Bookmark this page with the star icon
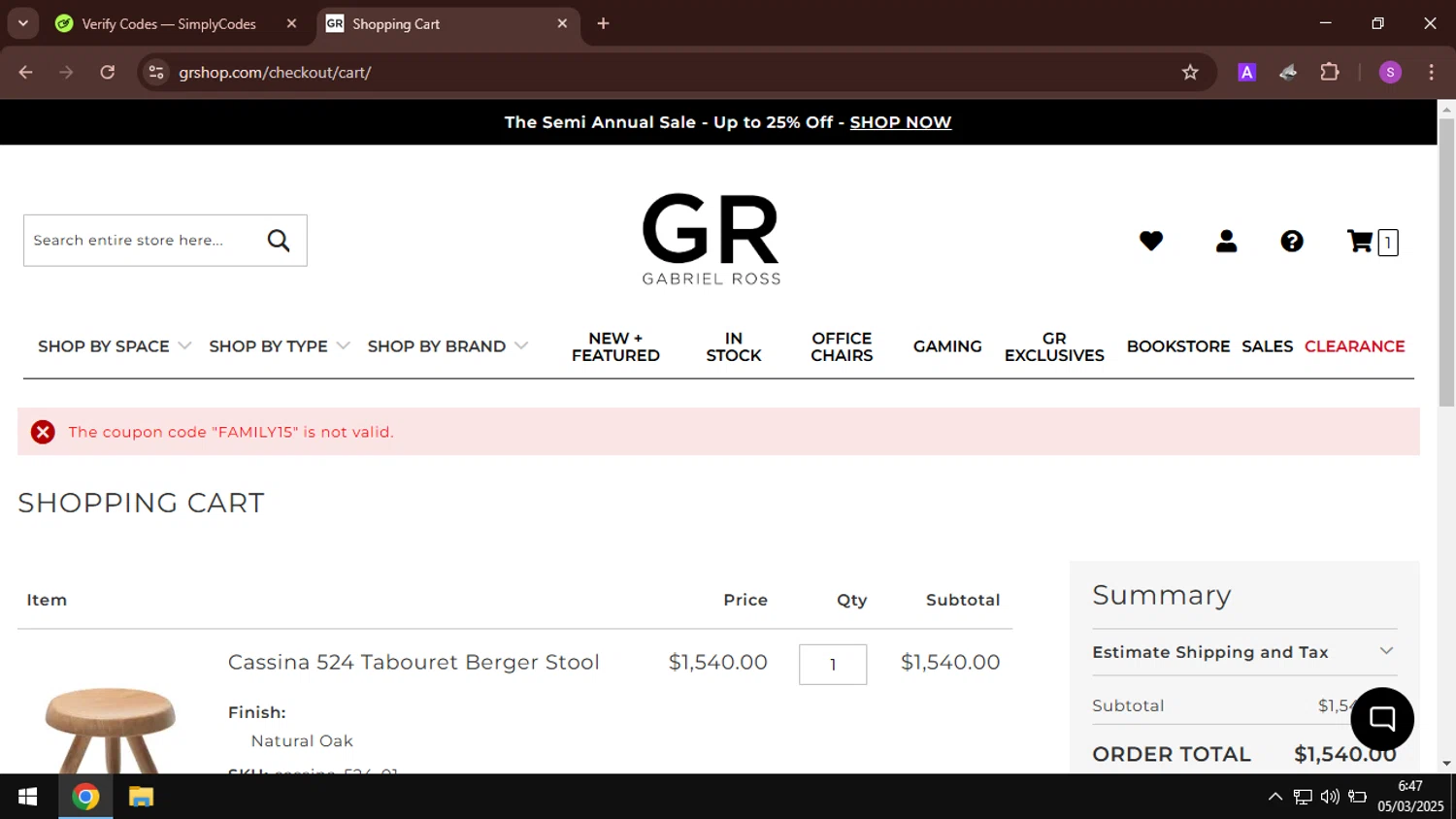Image resolution: width=1456 pixels, height=819 pixels. pos(1190,72)
